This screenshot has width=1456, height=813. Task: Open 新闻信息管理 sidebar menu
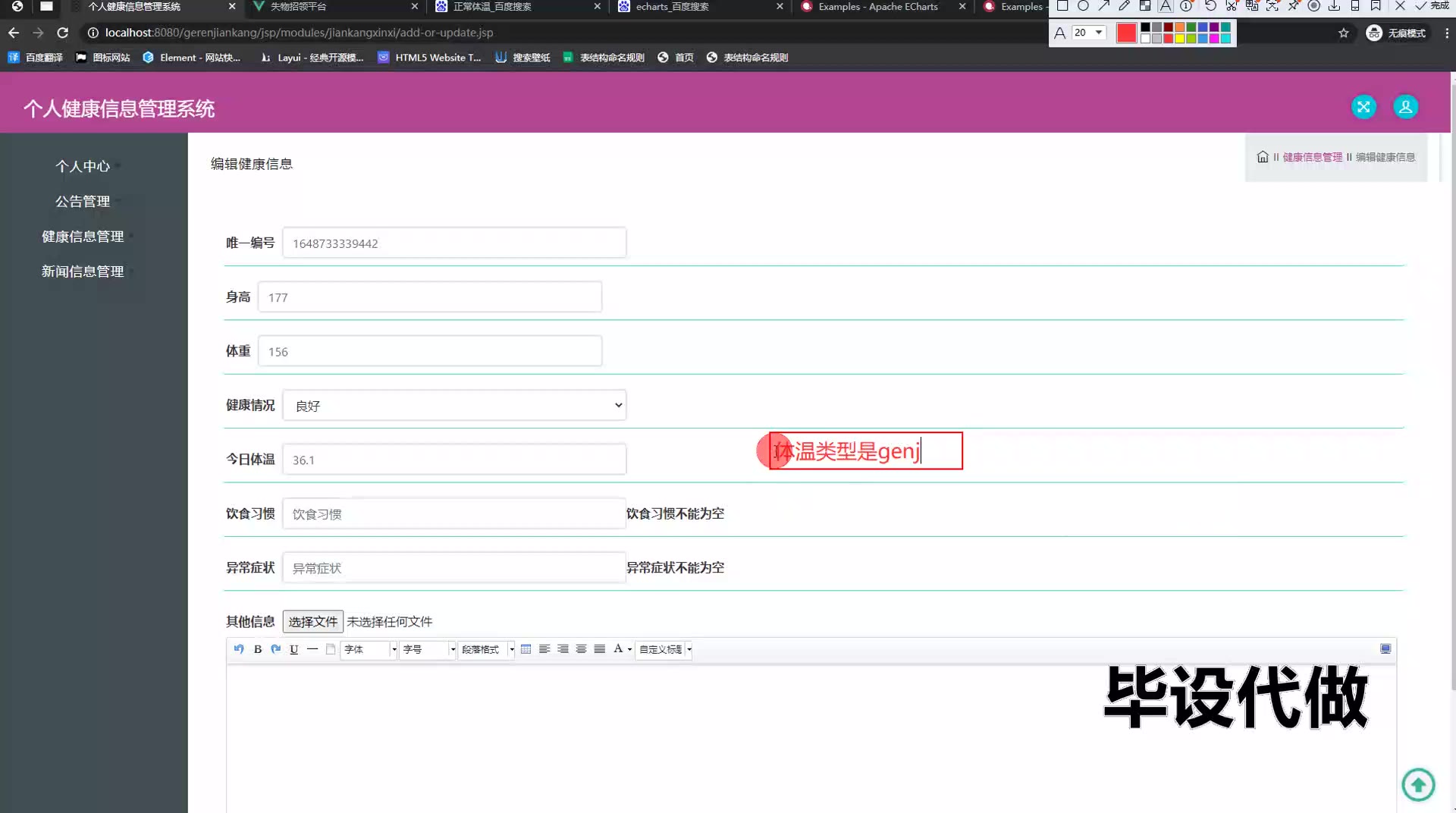click(83, 272)
